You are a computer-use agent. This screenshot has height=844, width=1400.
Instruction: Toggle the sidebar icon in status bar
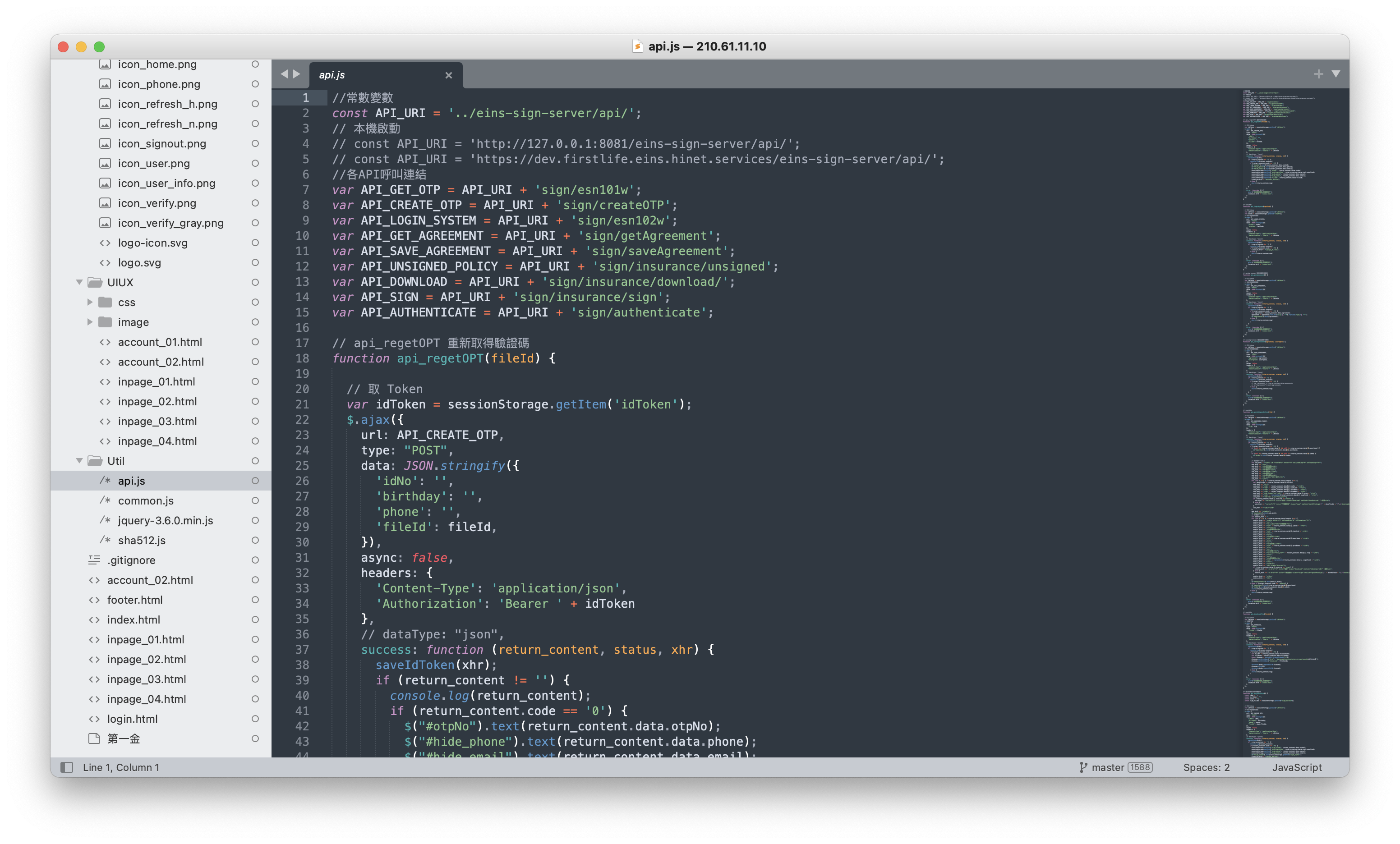tap(67, 767)
